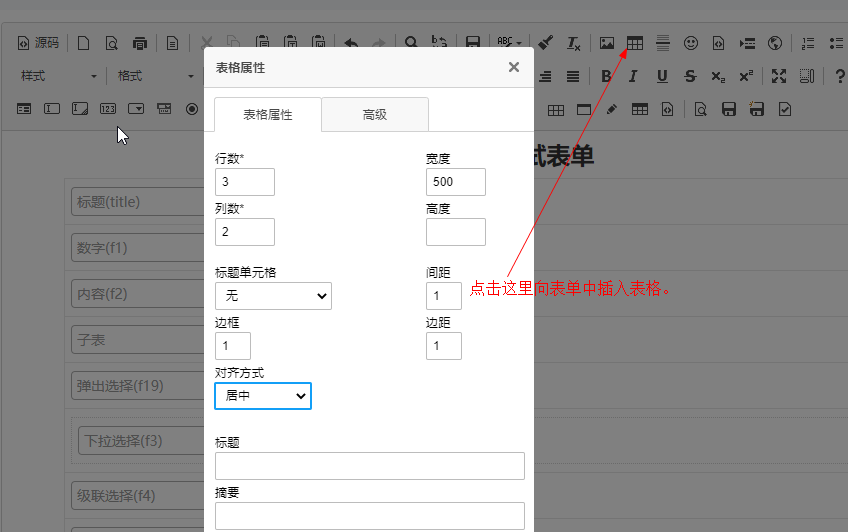Switch to the 高级 tab
Image resolution: width=848 pixels, height=532 pixels.
pos(375,115)
